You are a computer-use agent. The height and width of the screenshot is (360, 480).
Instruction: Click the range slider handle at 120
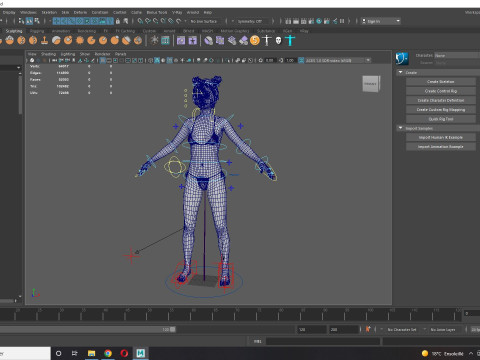173,329
